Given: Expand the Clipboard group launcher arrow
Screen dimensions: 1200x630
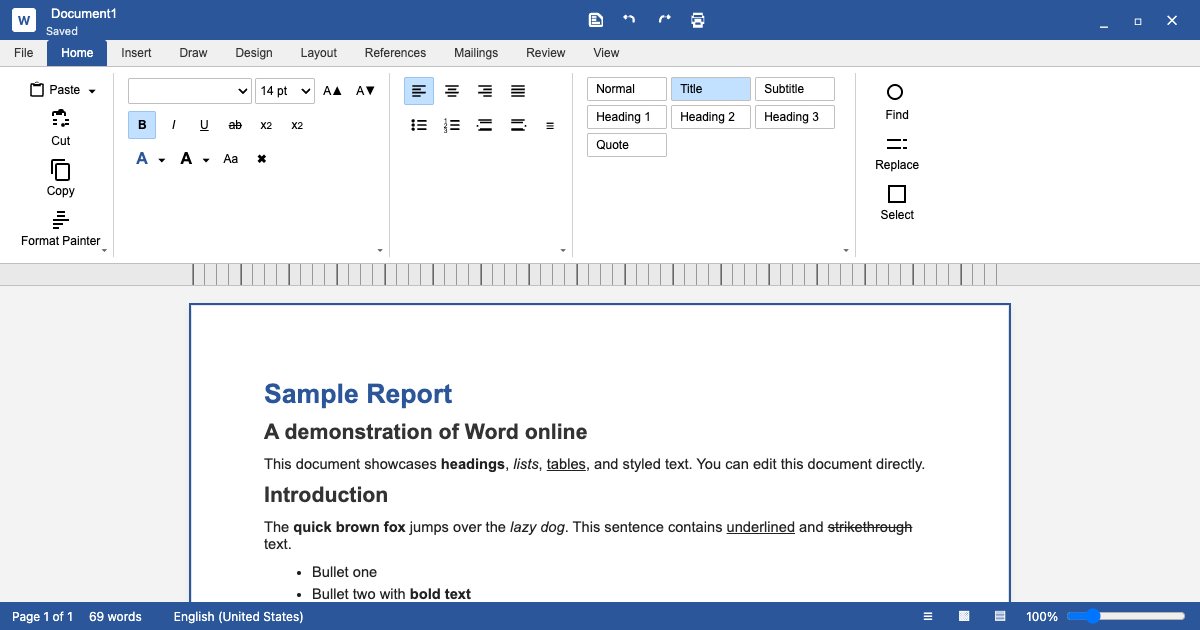Looking at the screenshot, I should (105, 250).
